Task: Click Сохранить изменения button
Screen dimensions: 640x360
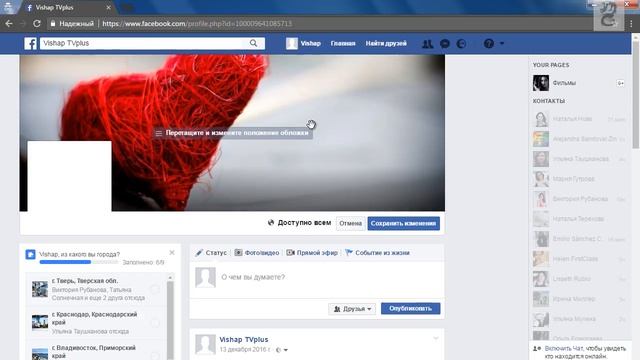Action: coord(403,223)
